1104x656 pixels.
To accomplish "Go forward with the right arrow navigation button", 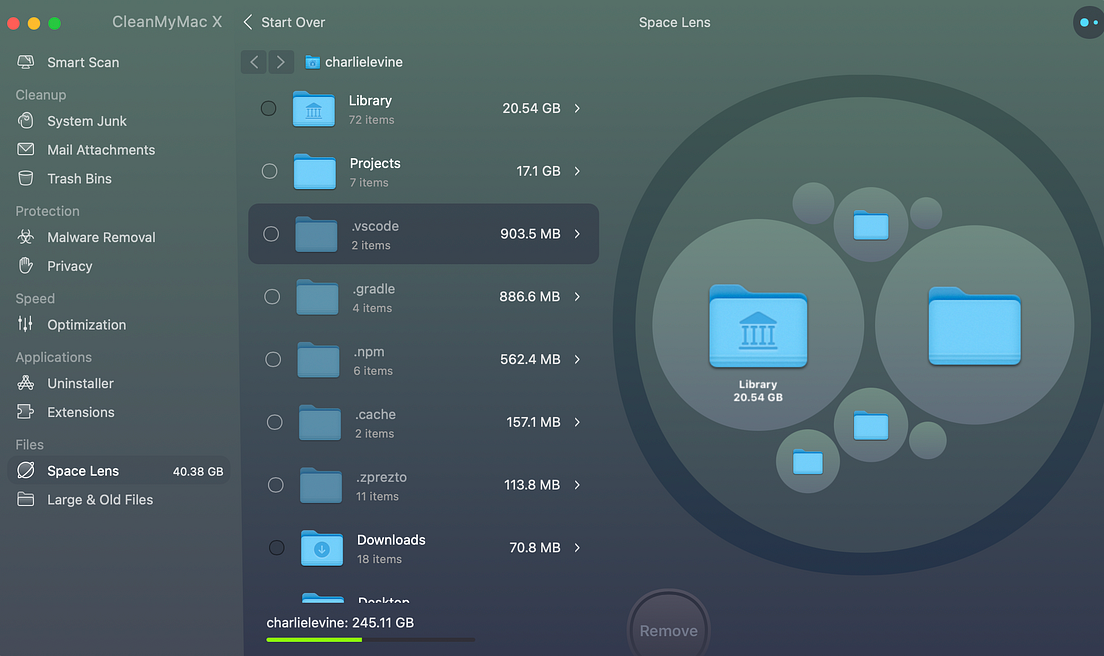I will tap(280, 62).
